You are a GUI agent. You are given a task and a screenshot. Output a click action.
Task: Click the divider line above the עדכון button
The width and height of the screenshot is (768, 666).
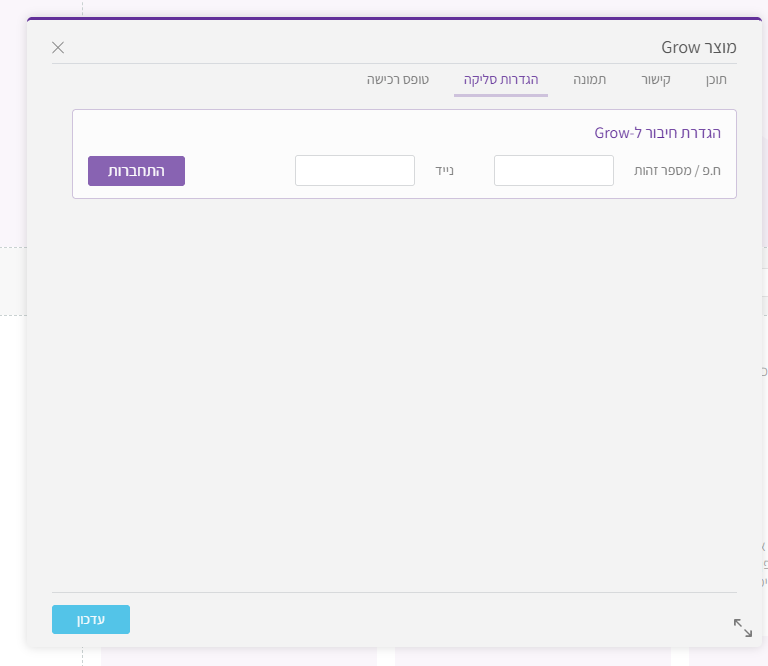click(x=400, y=592)
